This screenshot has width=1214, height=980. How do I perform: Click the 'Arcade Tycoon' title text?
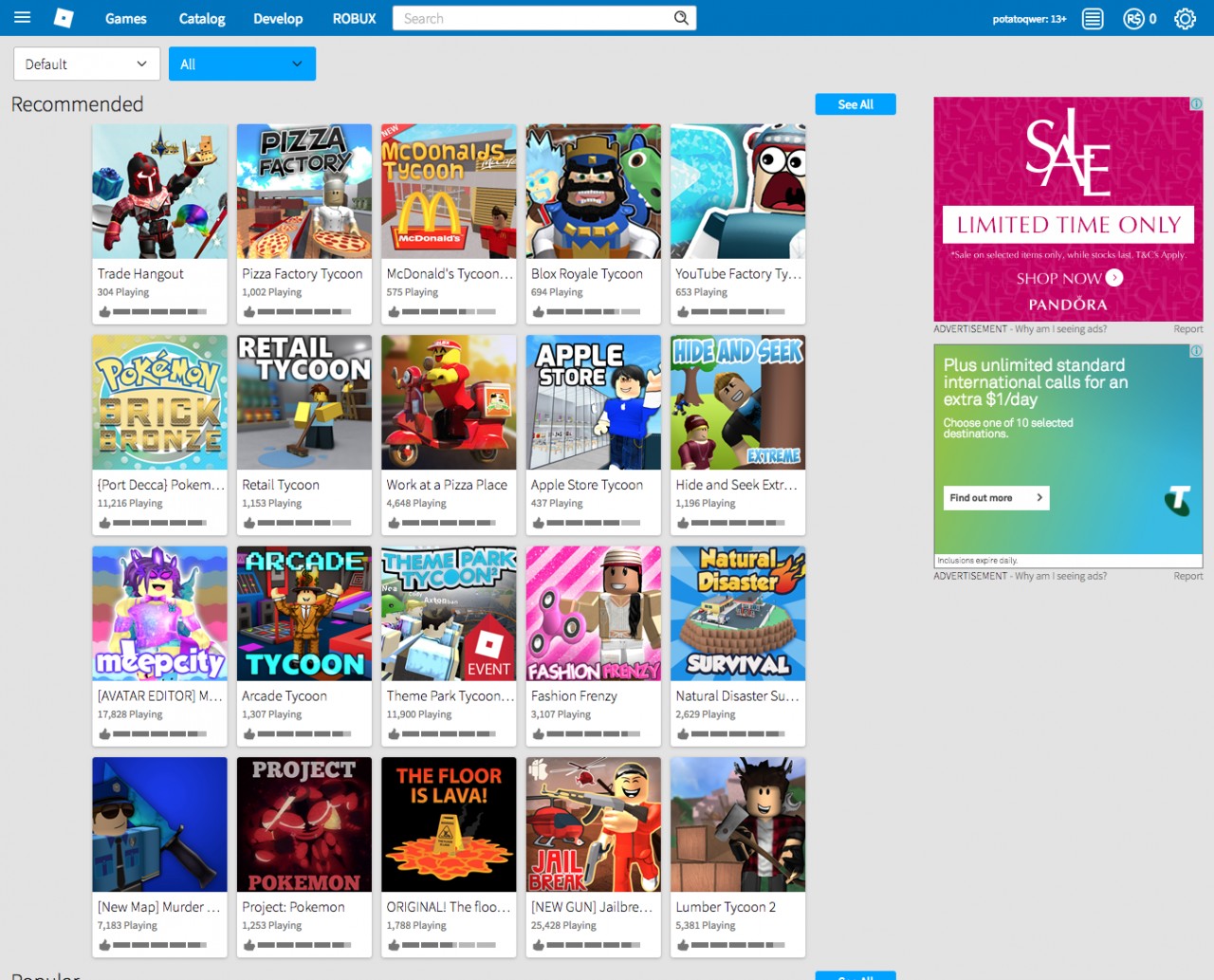(x=285, y=695)
